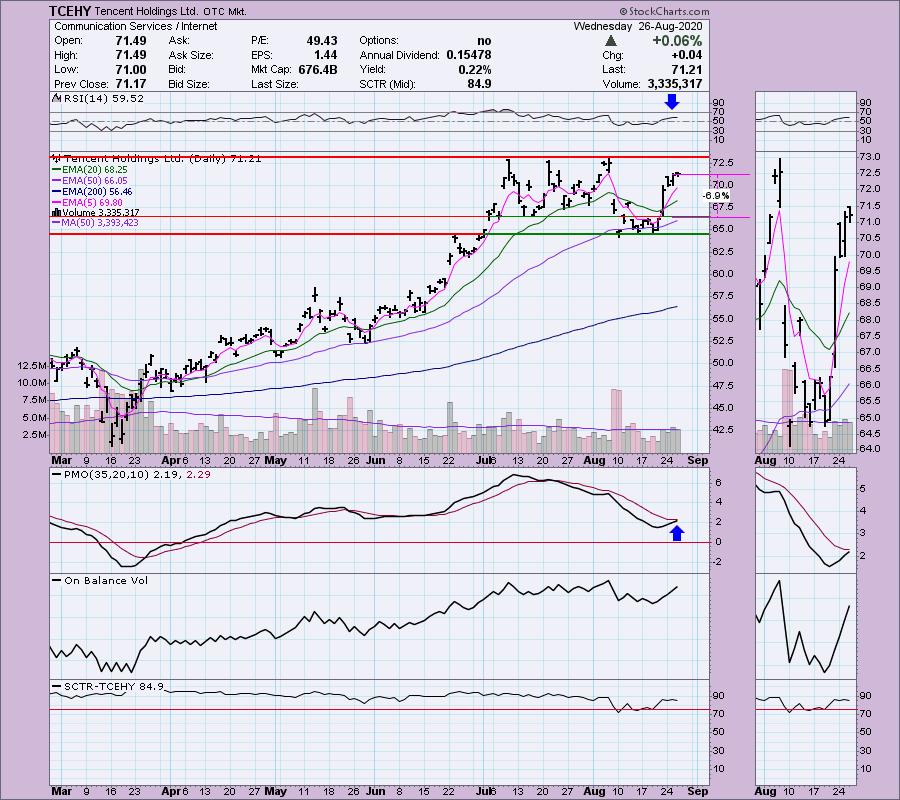The image size is (900, 800).
Task: Click the Bid Size label
Action: [188, 84]
